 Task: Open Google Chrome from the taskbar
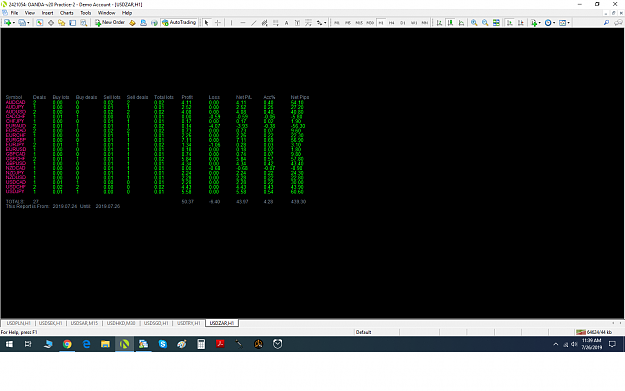(x=67, y=344)
